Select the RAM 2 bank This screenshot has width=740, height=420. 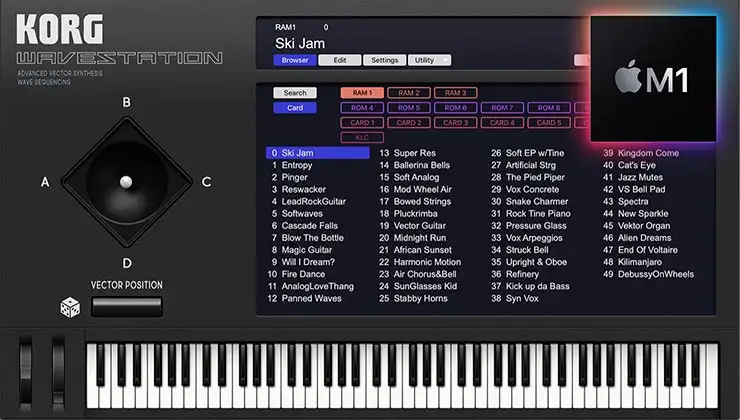click(x=409, y=93)
